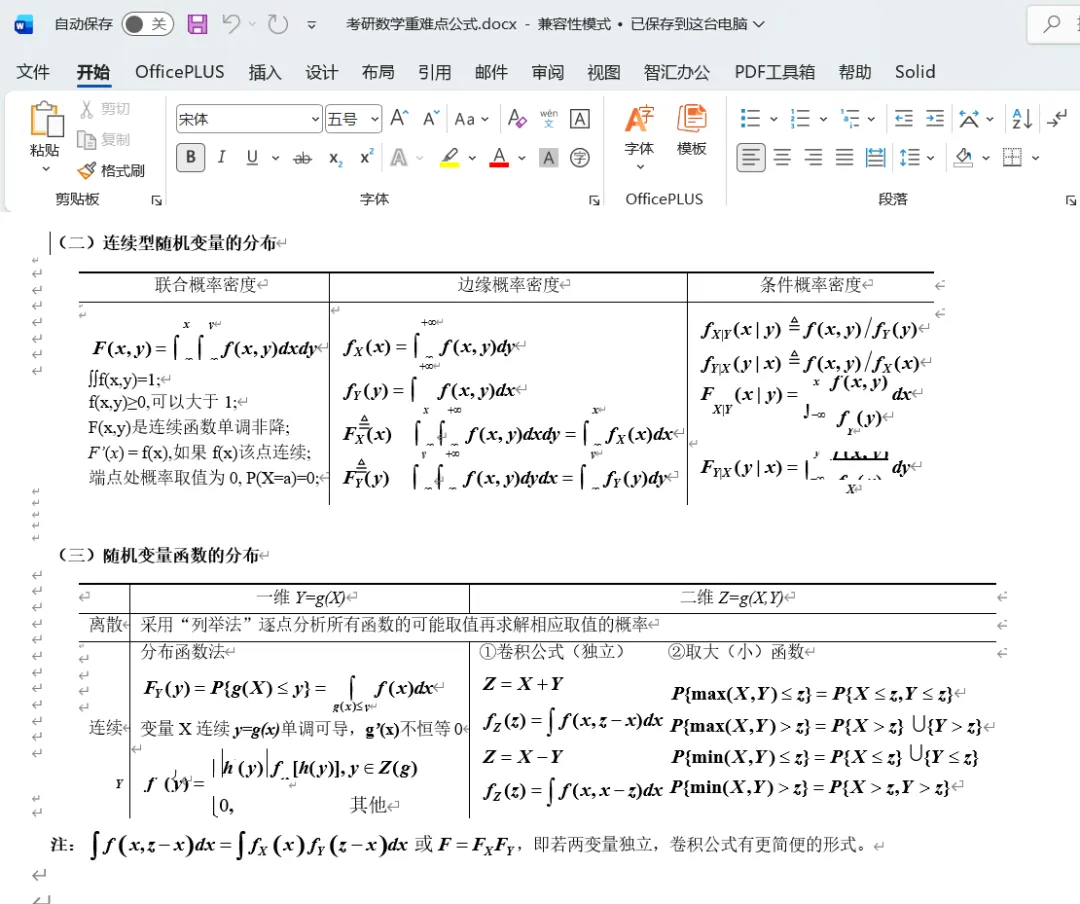Viewport: 1080px width, 904px height.
Task: Click the Save icon in title bar
Action: (198, 24)
